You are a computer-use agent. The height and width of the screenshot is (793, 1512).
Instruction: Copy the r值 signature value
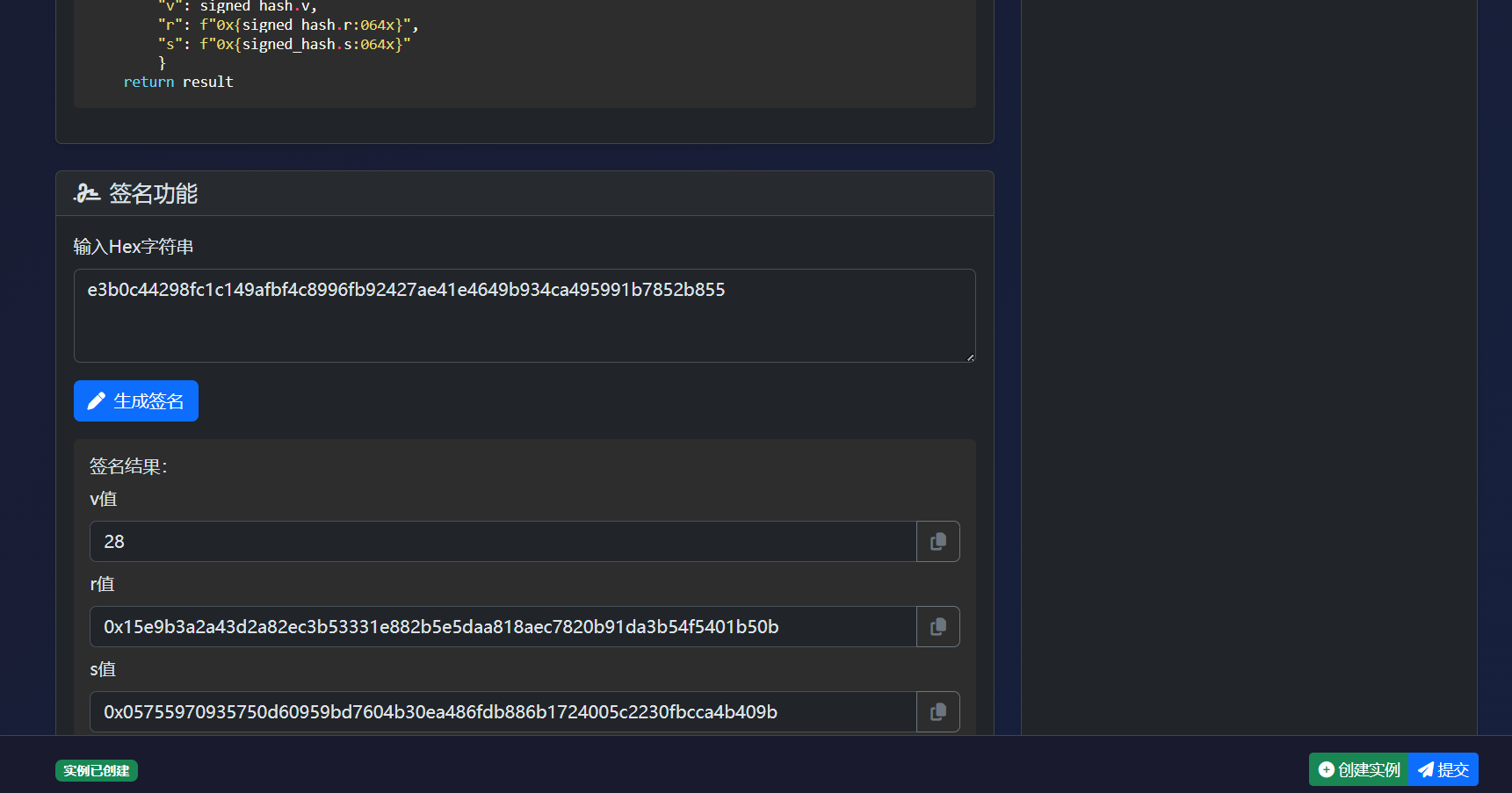tap(937, 627)
